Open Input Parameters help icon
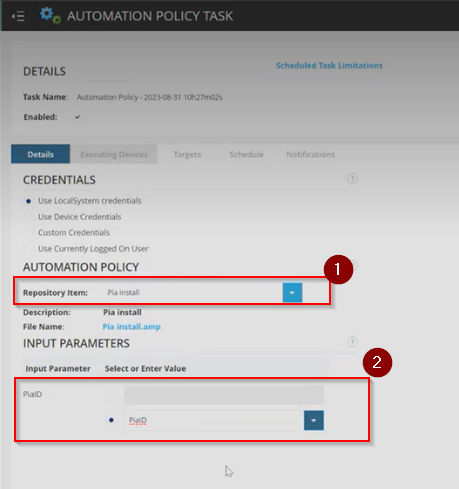Viewport: 459px width, 489px height. (352, 342)
